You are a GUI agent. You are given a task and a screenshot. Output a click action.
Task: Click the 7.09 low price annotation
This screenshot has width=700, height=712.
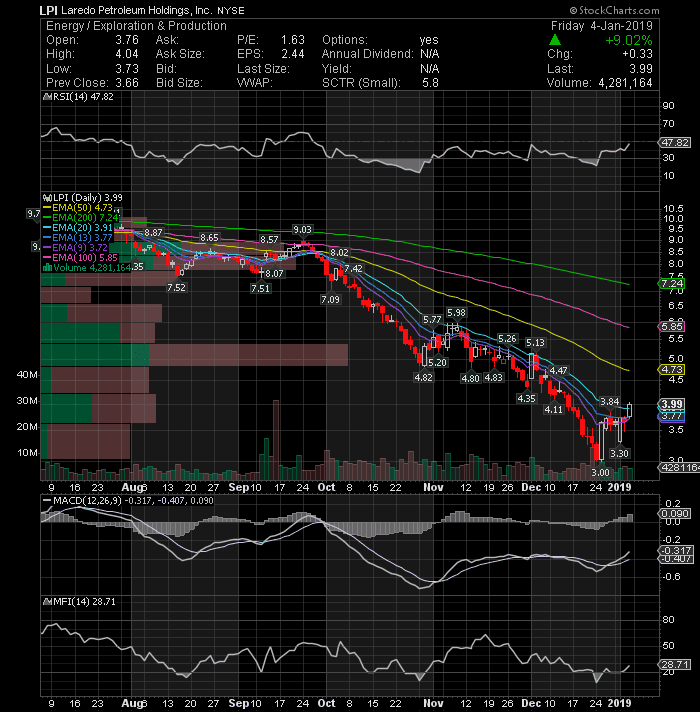pyautogui.click(x=330, y=299)
